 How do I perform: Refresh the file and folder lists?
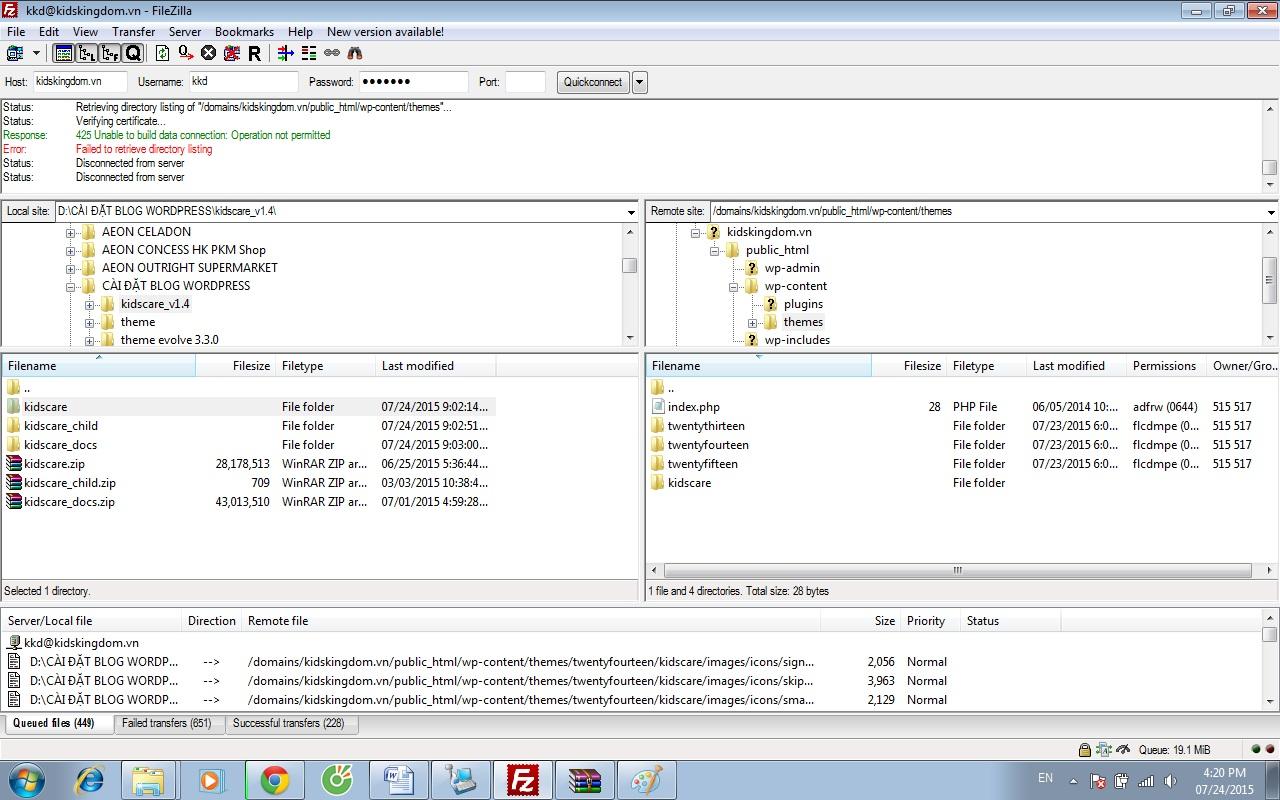[x=162, y=53]
